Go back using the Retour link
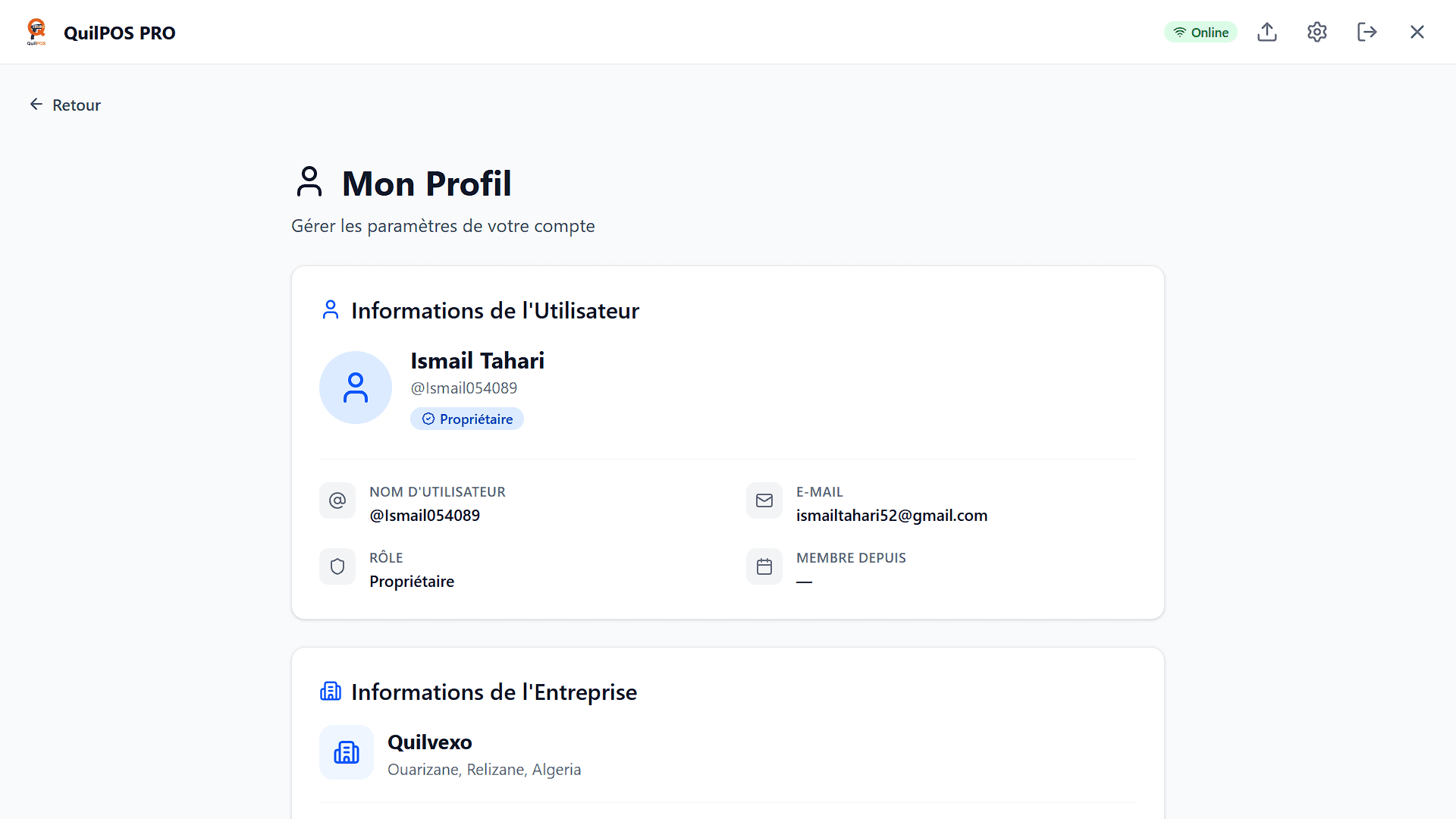This screenshot has height=819, width=1456. [x=65, y=105]
